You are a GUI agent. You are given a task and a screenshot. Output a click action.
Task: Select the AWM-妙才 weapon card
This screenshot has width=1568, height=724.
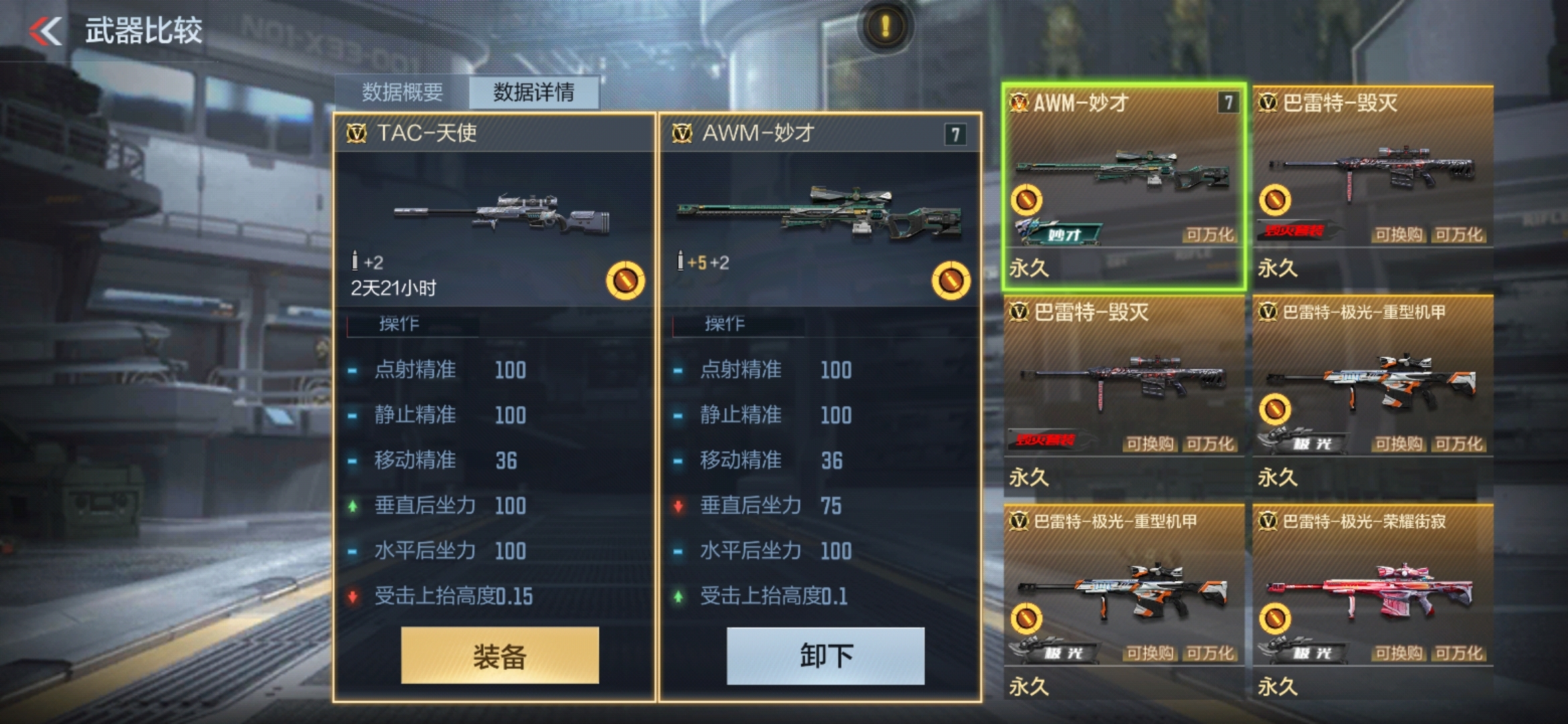point(1124,186)
